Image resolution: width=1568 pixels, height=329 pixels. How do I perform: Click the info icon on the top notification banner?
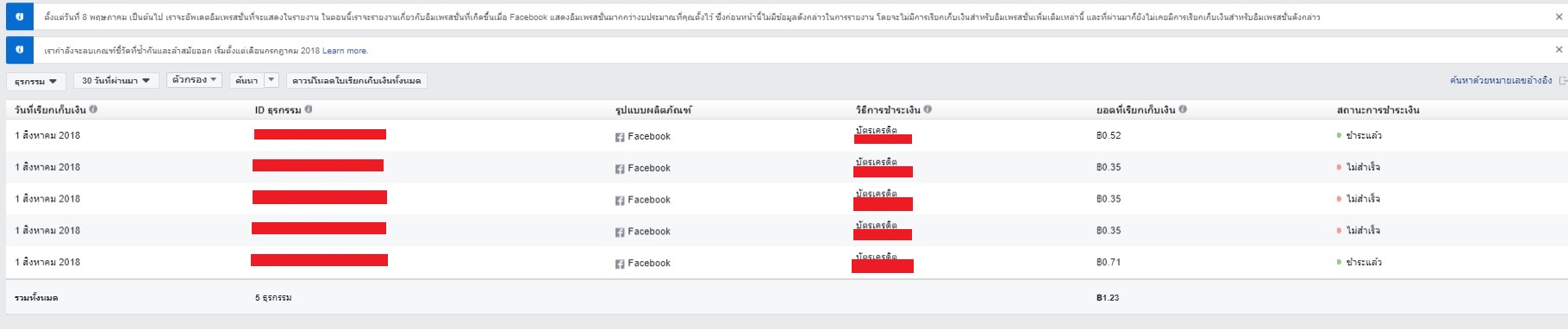point(20,16)
